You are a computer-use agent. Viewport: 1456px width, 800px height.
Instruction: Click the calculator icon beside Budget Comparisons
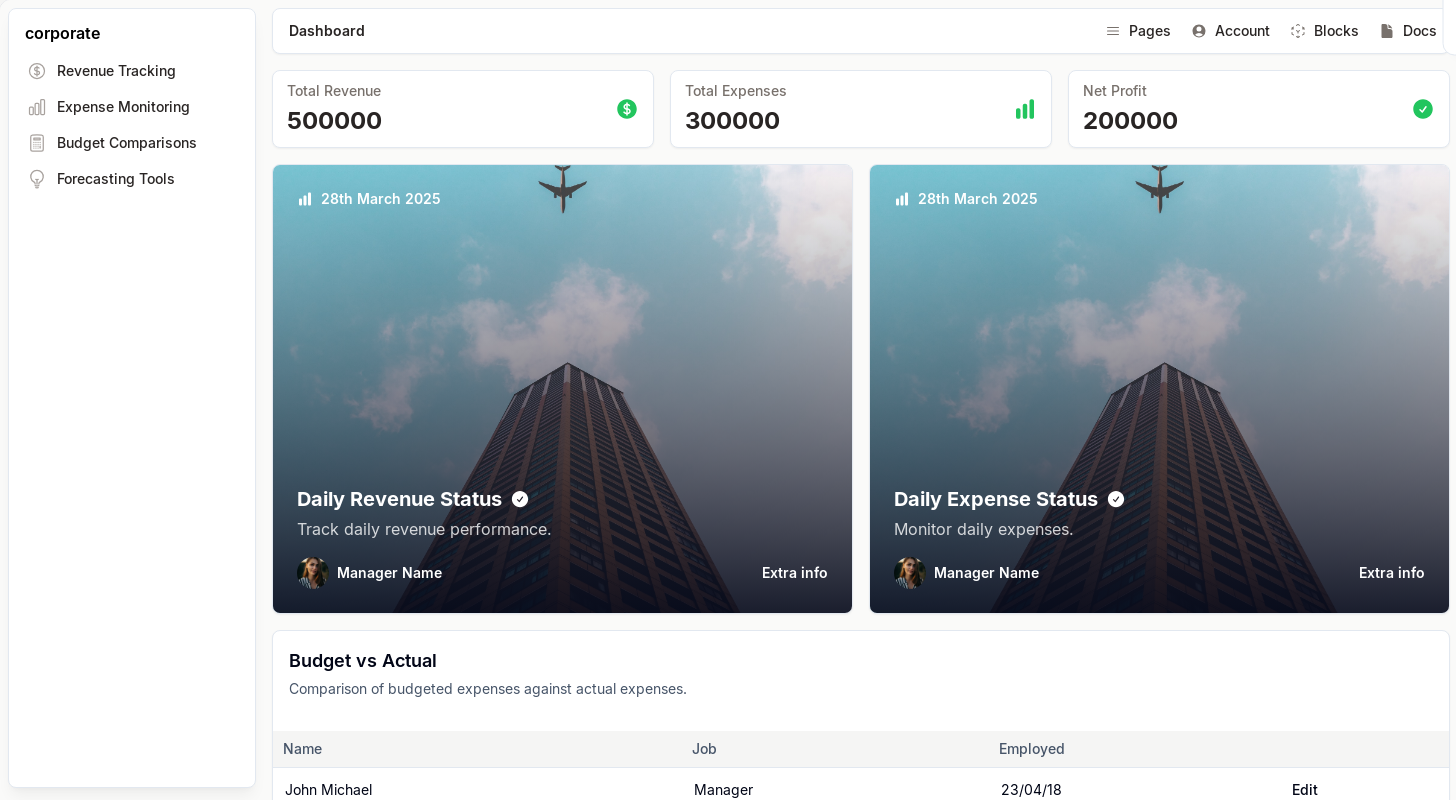pos(37,143)
